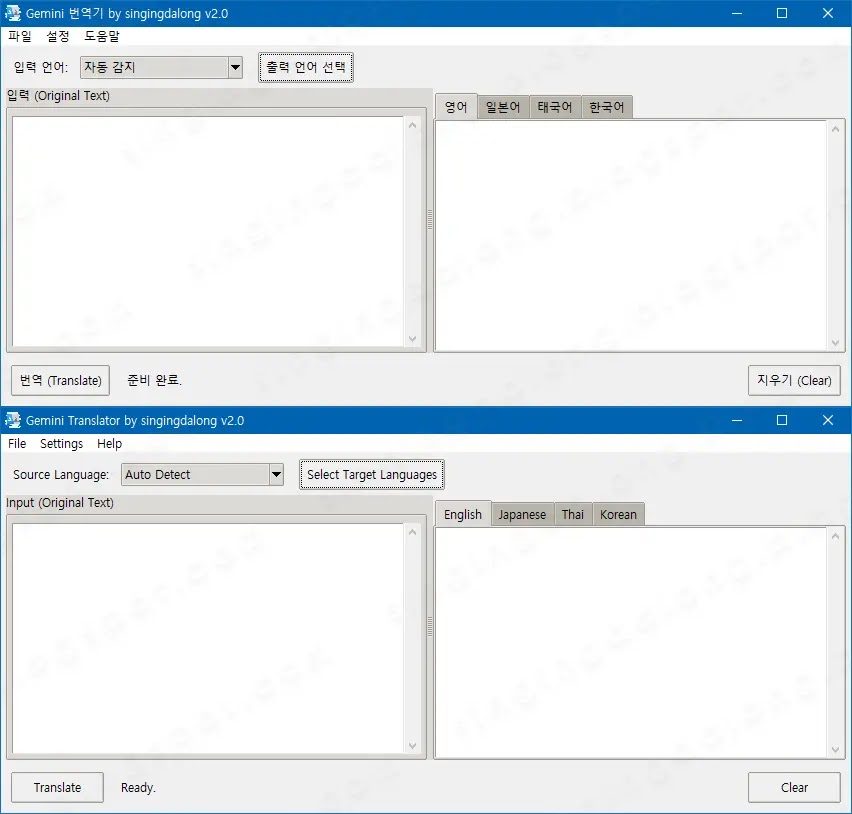Switch to the 태국어 tab

point(555,107)
